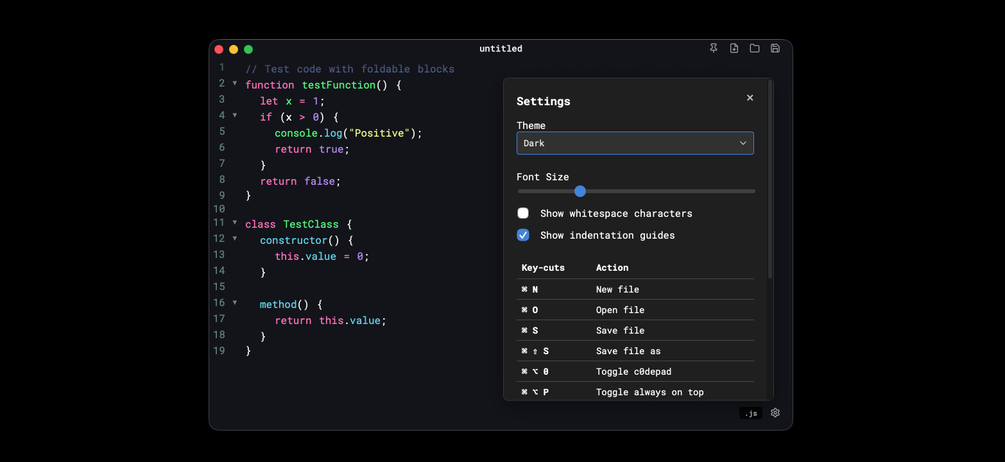Click the .js language badge
The height and width of the screenshot is (462, 1005).
[x=751, y=413]
